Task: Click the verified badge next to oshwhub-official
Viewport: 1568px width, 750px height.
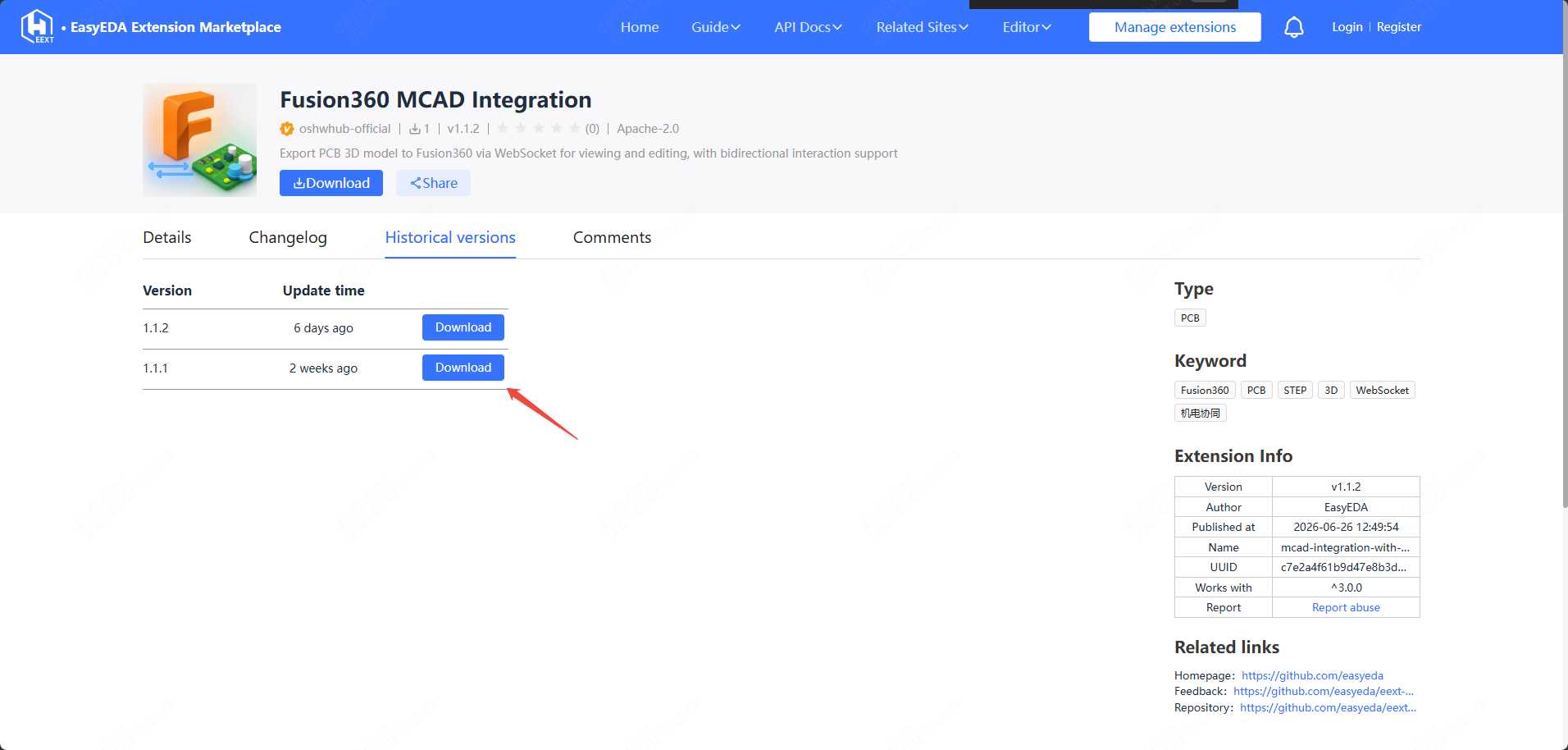Action: (x=287, y=129)
